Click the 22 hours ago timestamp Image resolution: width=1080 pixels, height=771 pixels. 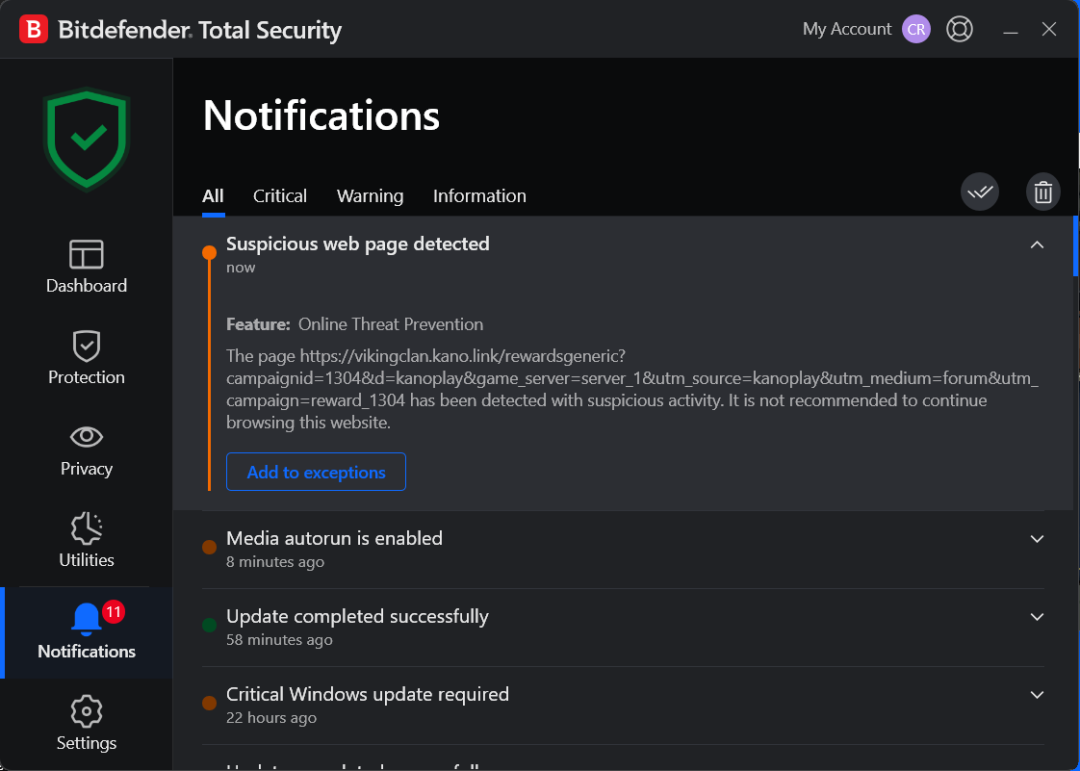(x=271, y=718)
